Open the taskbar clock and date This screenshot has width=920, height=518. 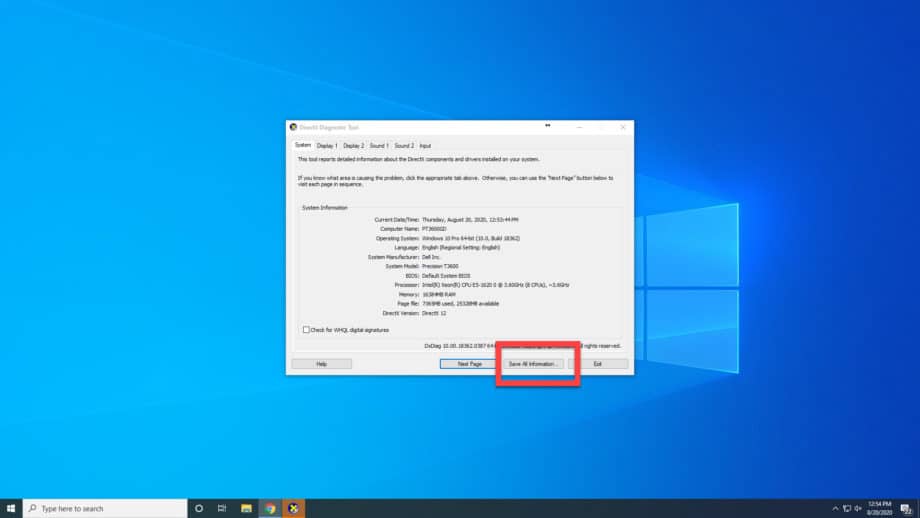coord(880,508)
